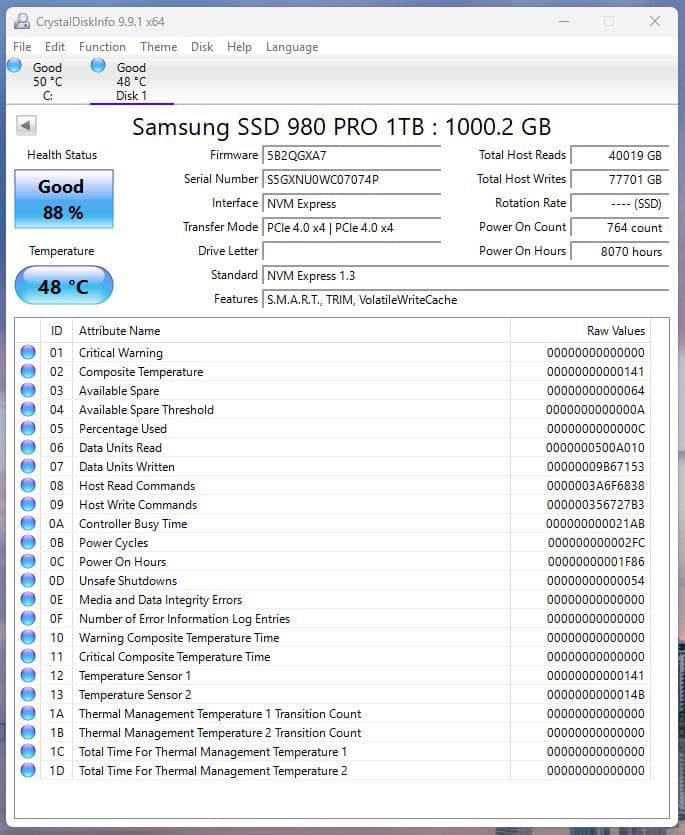Image resolution: width=685 pixels, height=835 pixels.
Task: Click the status icon for Power Cycles
Action: pos(28,542)
